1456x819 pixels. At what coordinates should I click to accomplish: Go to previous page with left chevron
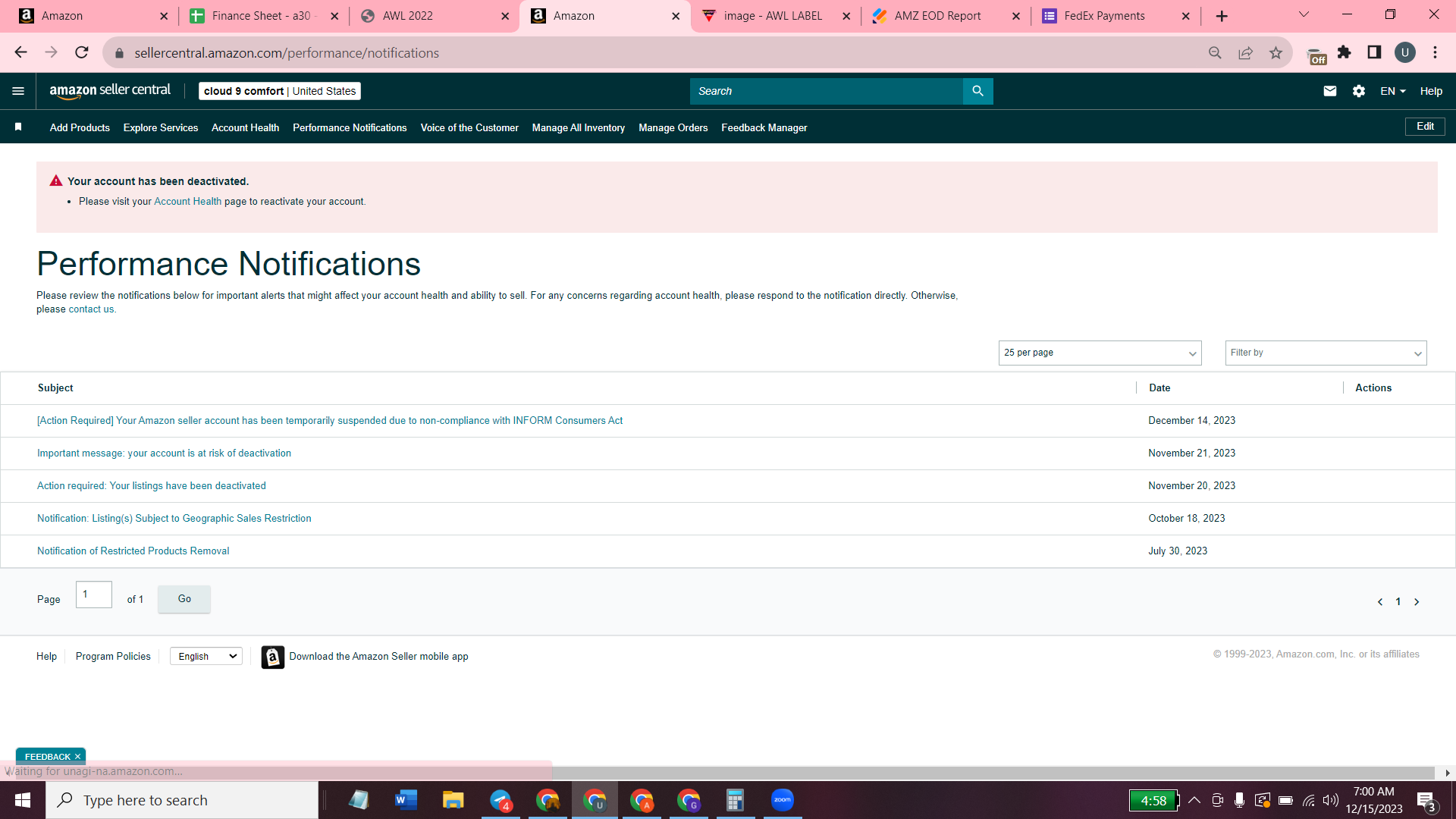click(x=1380, y=602)
